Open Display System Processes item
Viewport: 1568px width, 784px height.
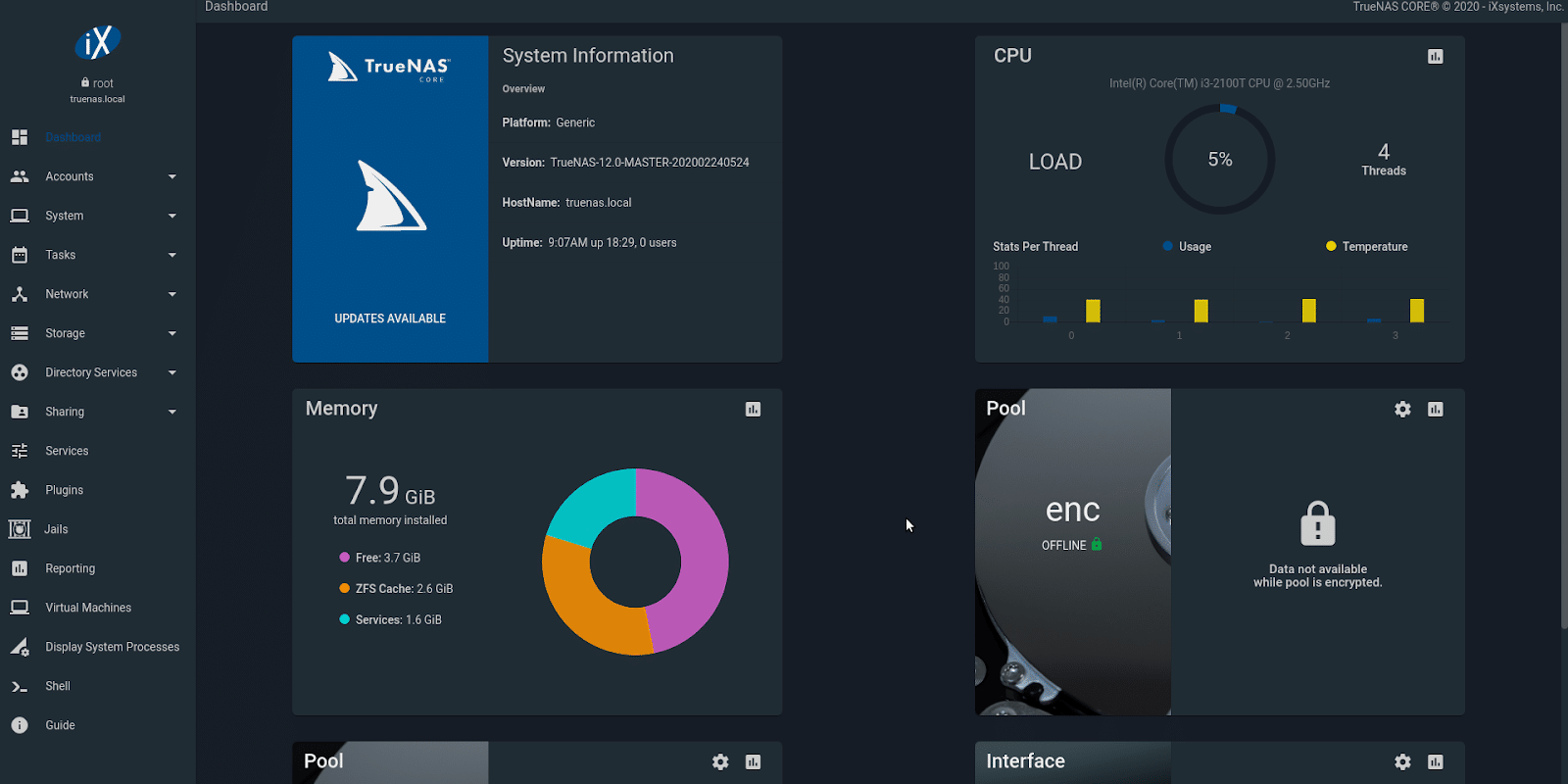(x=98, y=647)
